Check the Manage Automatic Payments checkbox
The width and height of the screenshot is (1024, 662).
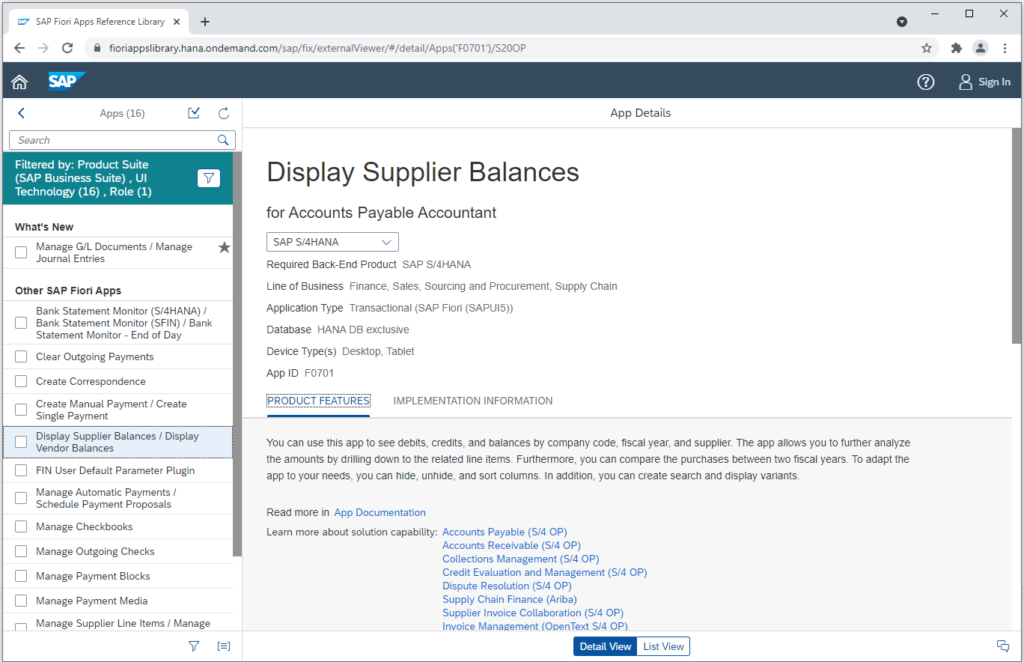pyautogui.click(x=21, y=498)
